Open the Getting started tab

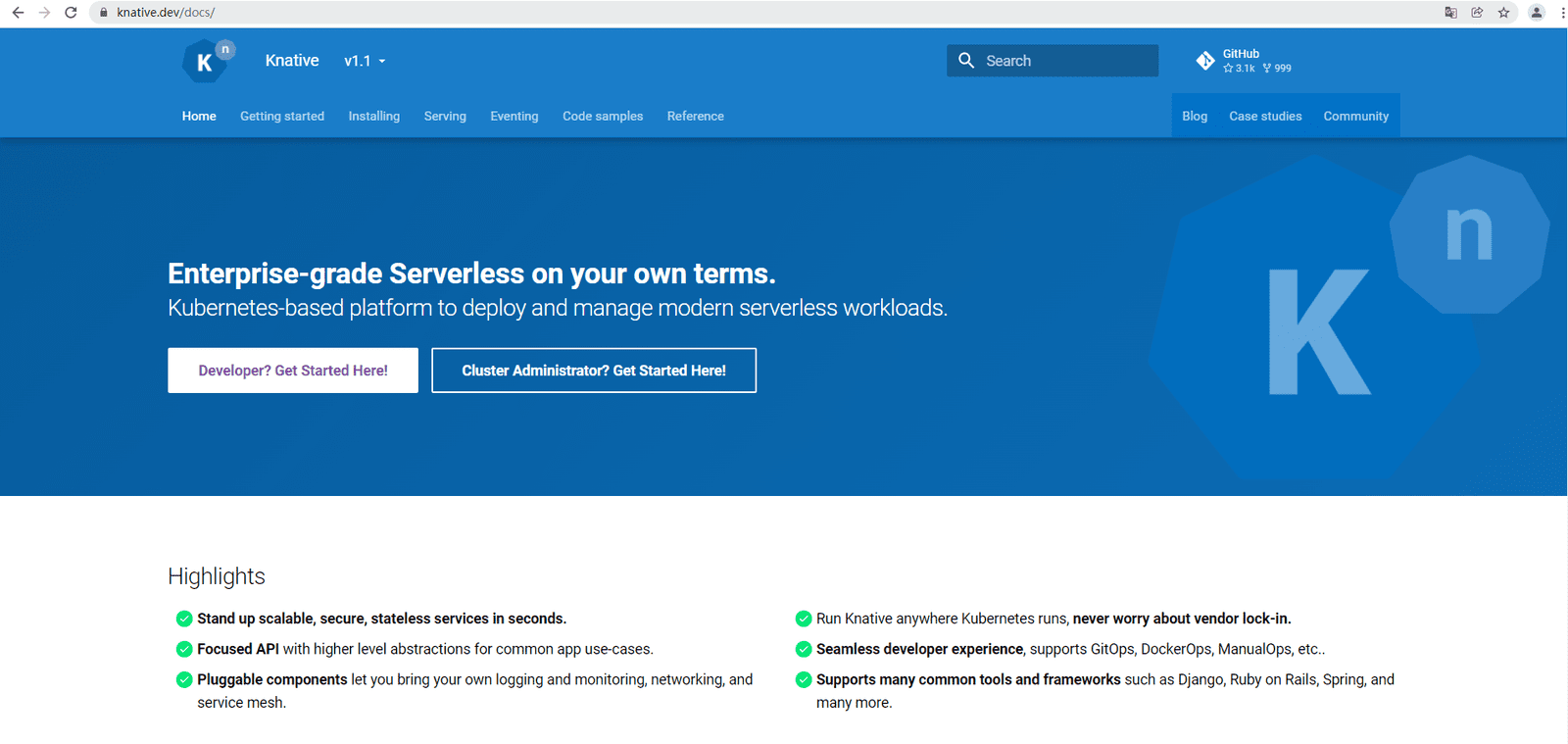(x=282, y=116)
